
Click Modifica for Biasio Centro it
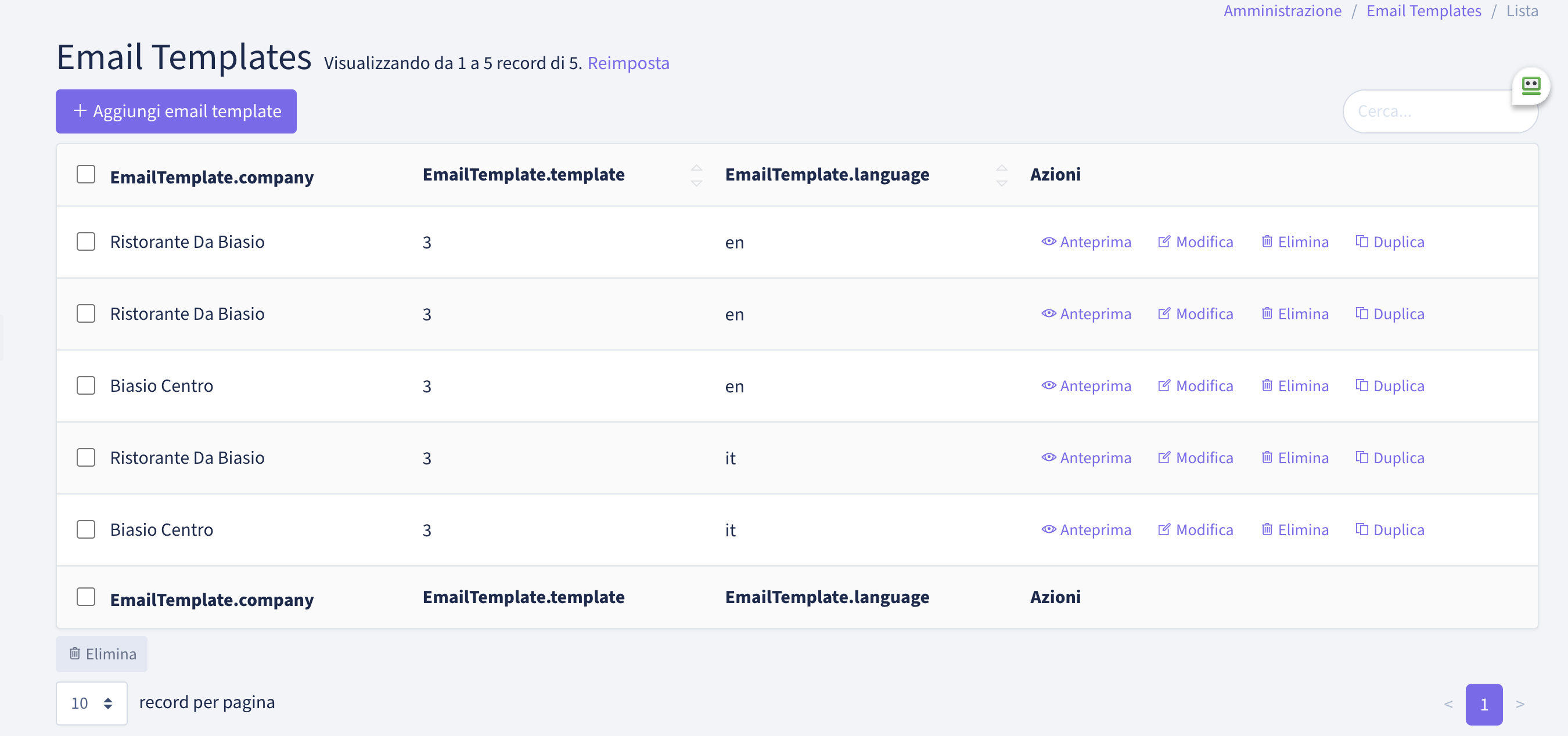(1196, 530)
